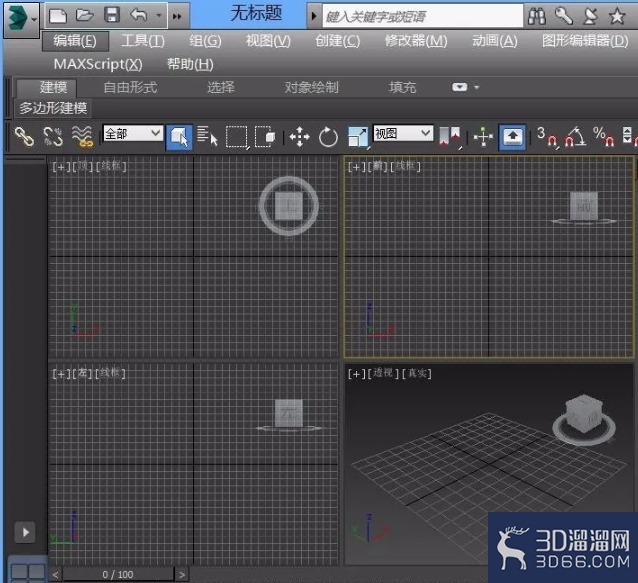Expand the quick access toolbar overflow
This screenshot has height=583, width=638.
177,16
